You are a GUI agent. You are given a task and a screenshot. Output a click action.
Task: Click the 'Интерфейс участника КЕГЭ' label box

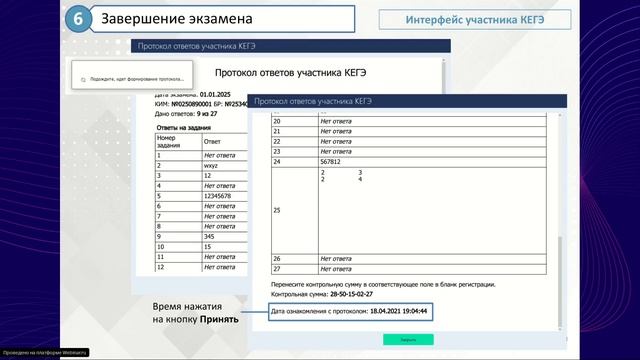point(475,20)
